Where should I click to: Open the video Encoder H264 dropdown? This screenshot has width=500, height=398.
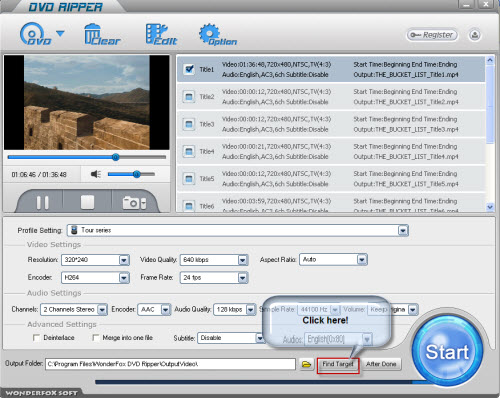tap(124, 277)
